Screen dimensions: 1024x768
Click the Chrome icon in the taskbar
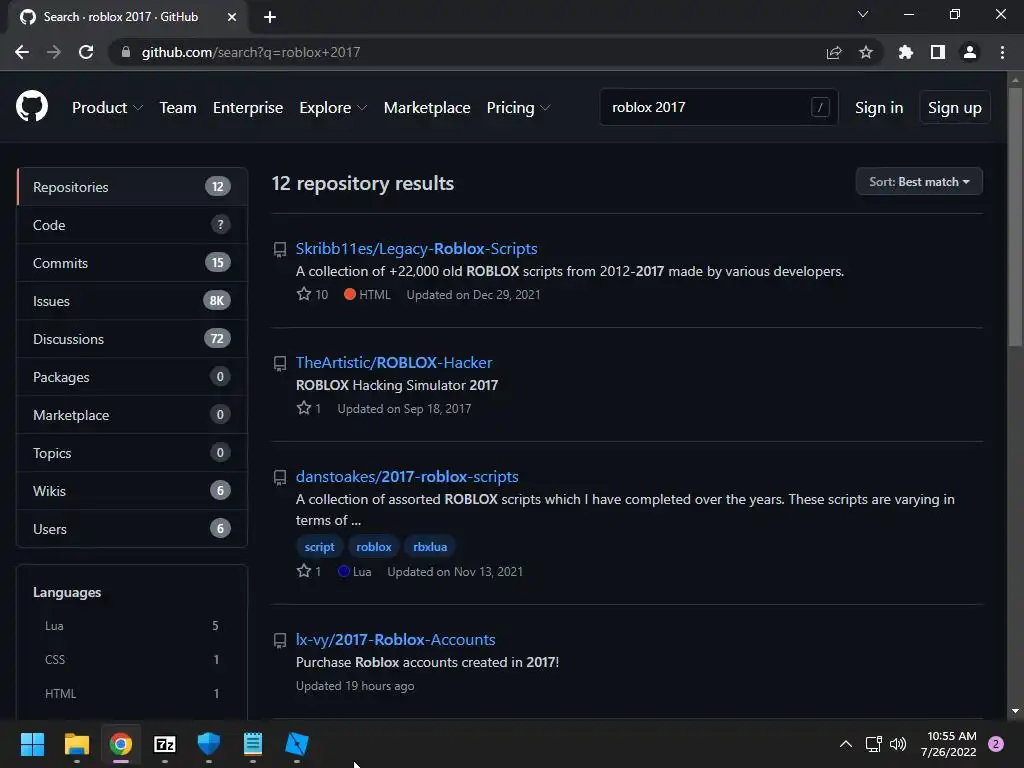click(x=121, y=744)
